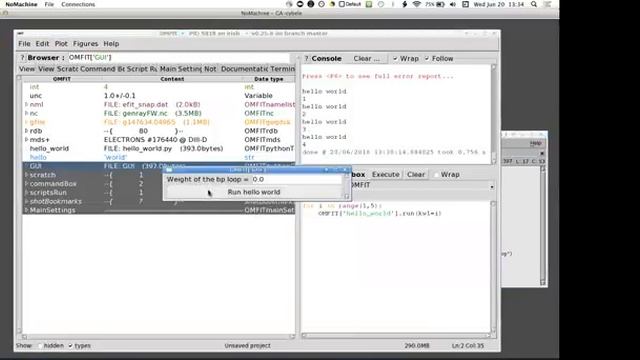Select the hello_world tree row

[x=158, y=149]
